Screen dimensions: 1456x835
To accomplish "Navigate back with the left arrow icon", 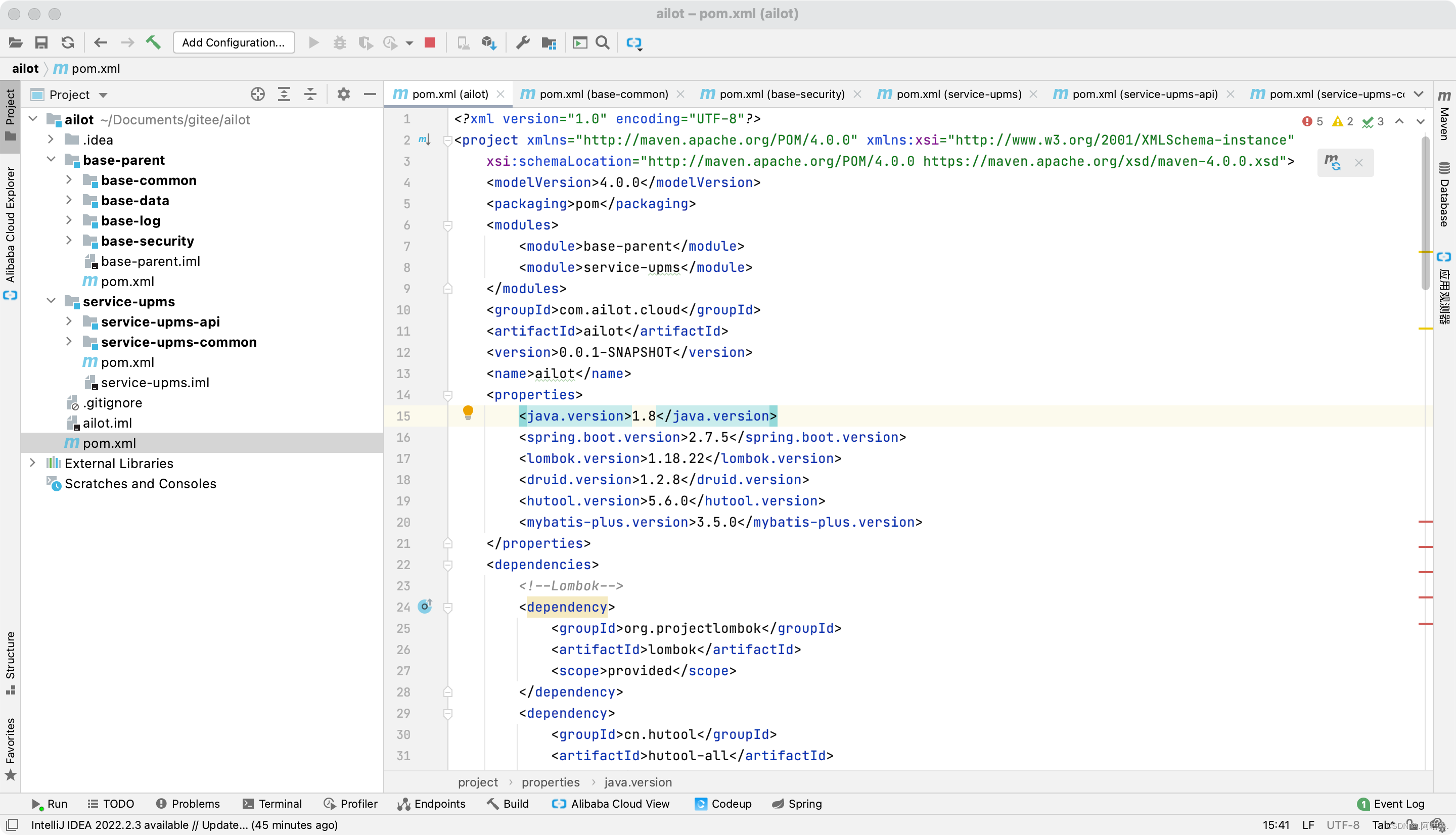I will click(x=101, y=42).
